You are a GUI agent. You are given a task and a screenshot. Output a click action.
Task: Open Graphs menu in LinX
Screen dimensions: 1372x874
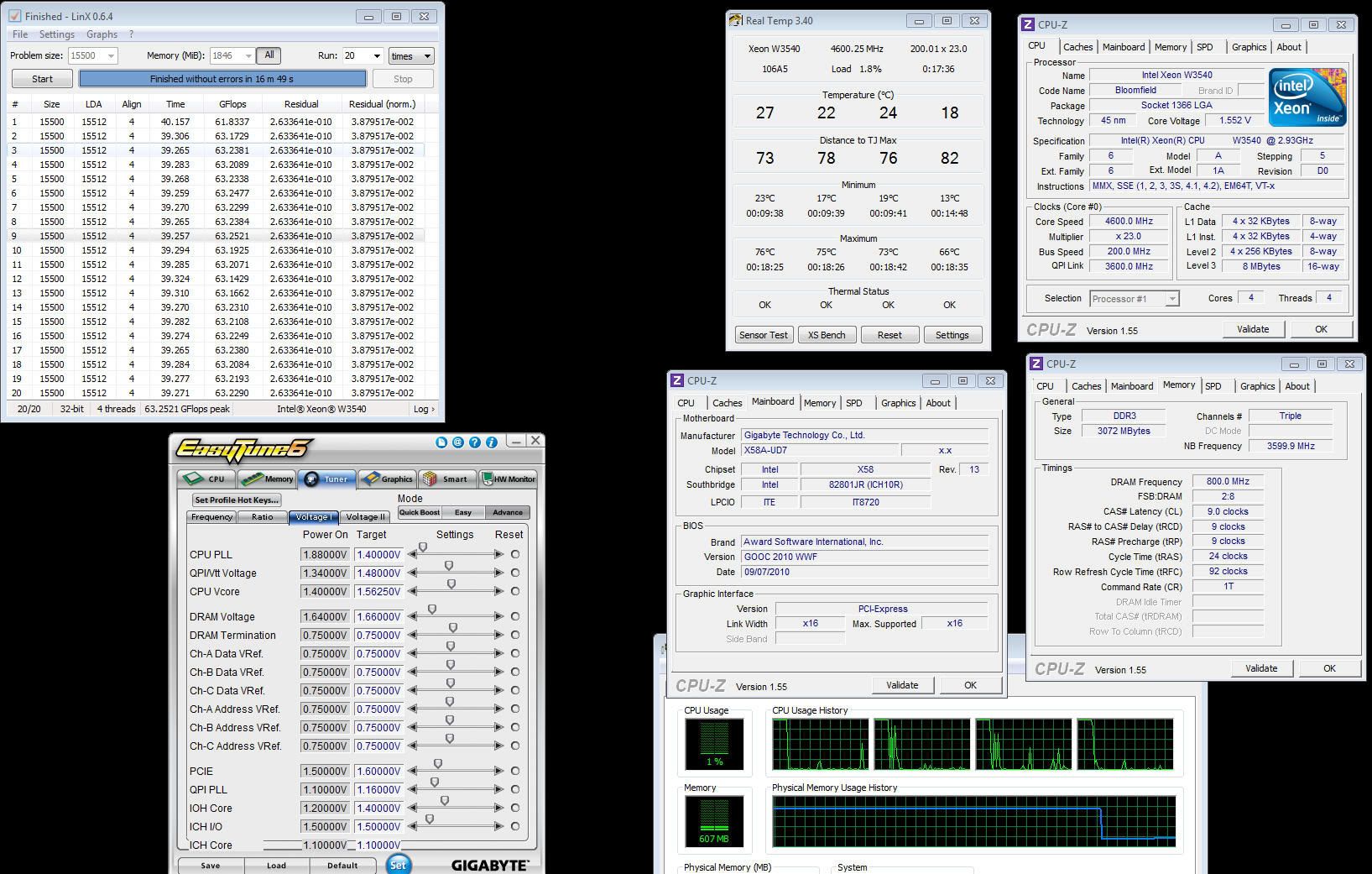tap(102, 34)
